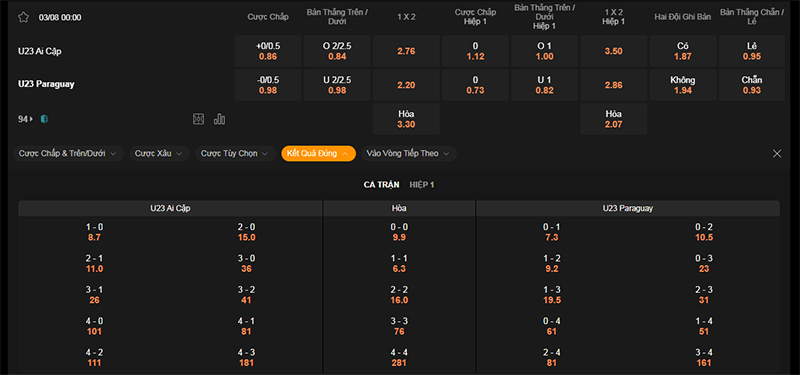Mark match as favorite with star icon
Image resolution: width=800 pixels, height=375 pixels.
click(x=23, y=17)
